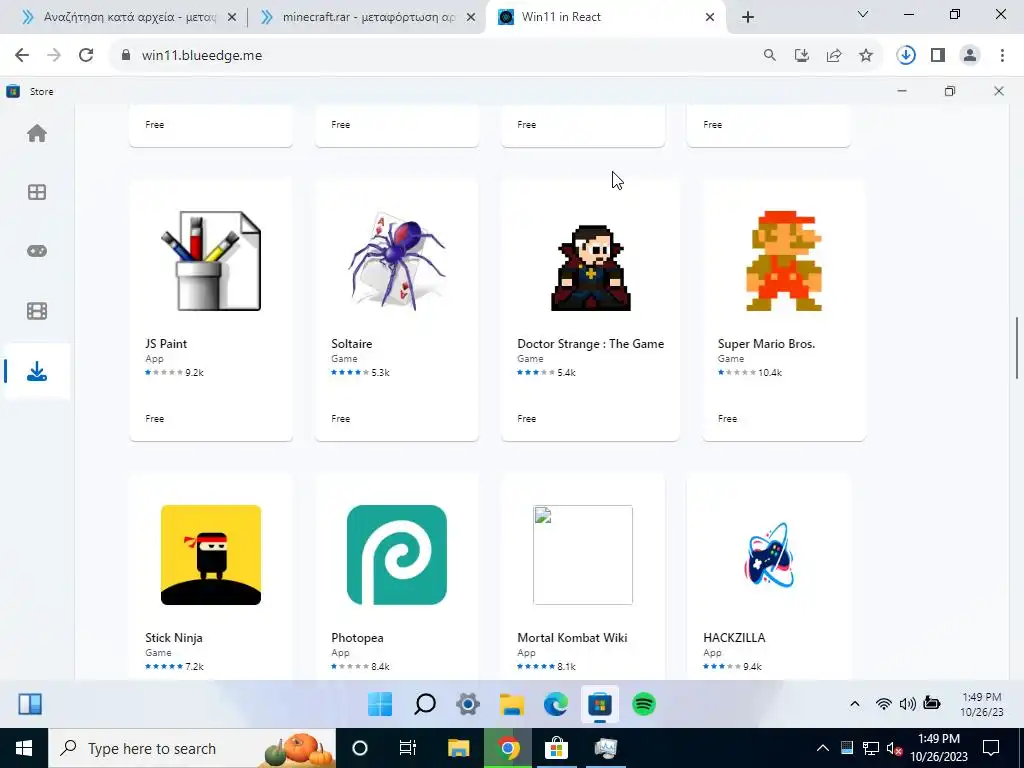Click the HACKZILLA title
The height and width of the screenshot is (768, 1024).
point(734,637)
